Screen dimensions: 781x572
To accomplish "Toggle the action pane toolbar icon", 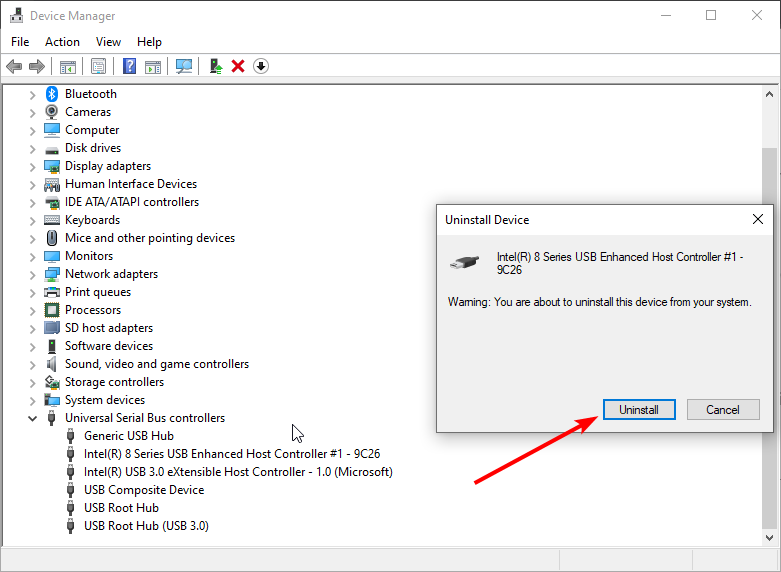I will pyautogui.click(x=153, y=66).
